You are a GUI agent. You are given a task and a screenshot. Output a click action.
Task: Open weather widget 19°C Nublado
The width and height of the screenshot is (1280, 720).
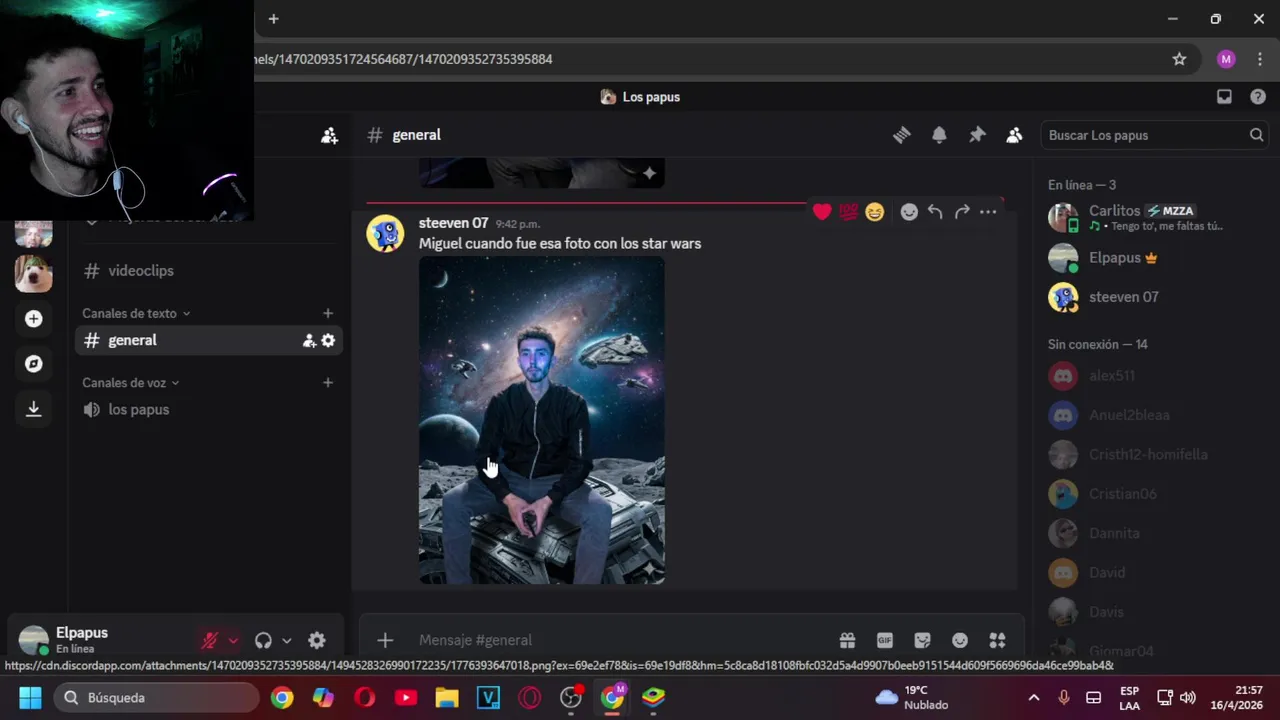(912, 697)
